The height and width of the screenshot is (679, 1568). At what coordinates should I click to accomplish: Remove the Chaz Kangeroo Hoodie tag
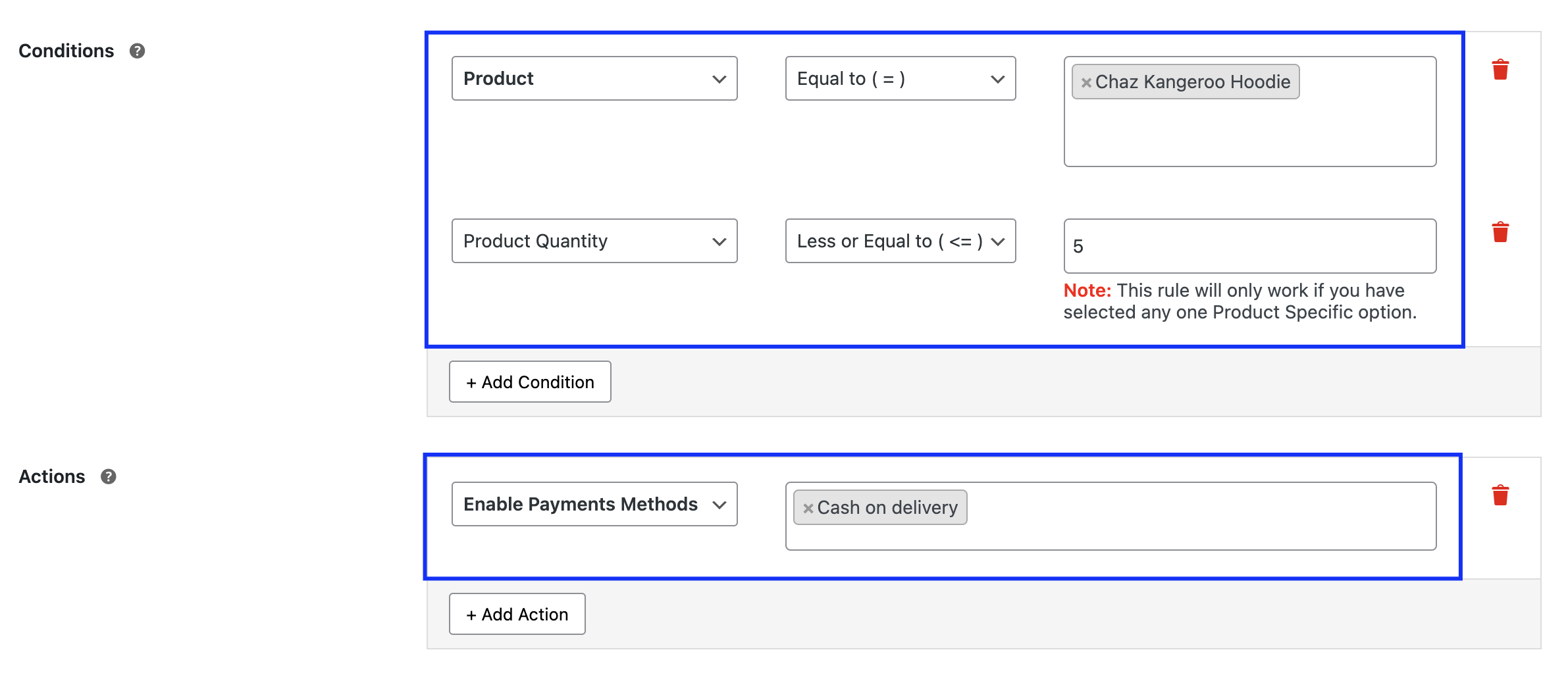(1086, 82)
